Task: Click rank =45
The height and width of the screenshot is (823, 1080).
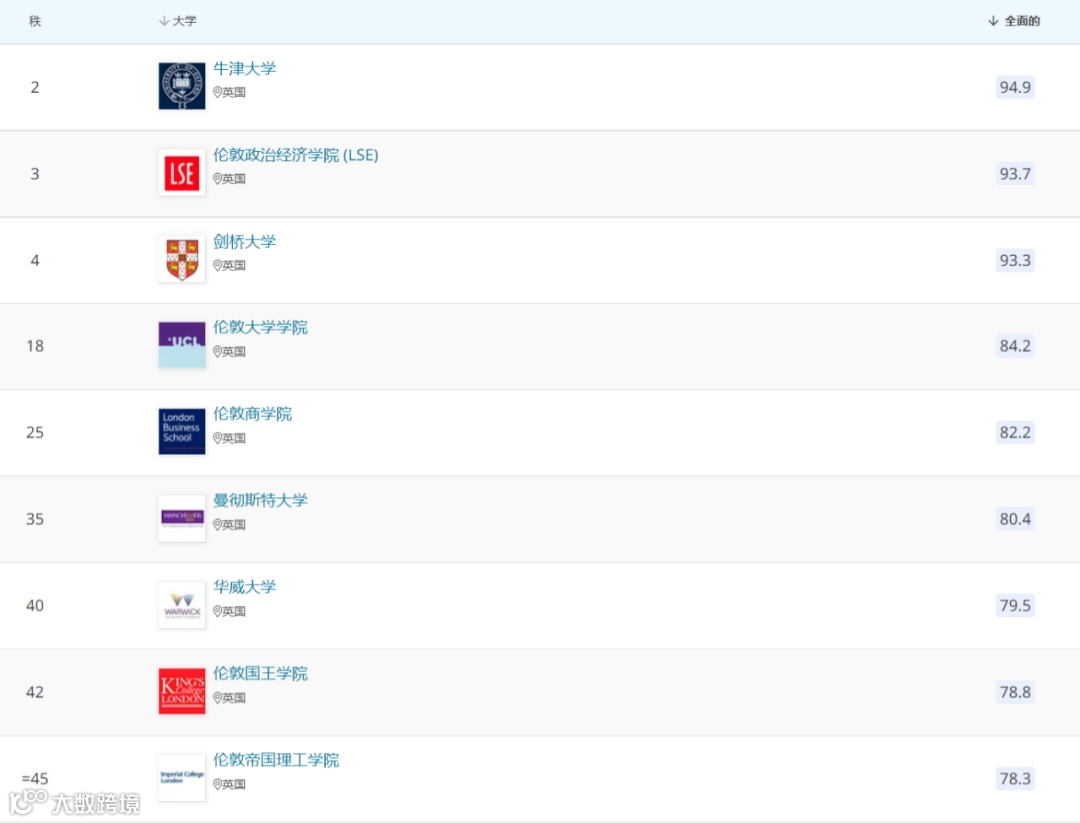Action: (x=35, y=779)
